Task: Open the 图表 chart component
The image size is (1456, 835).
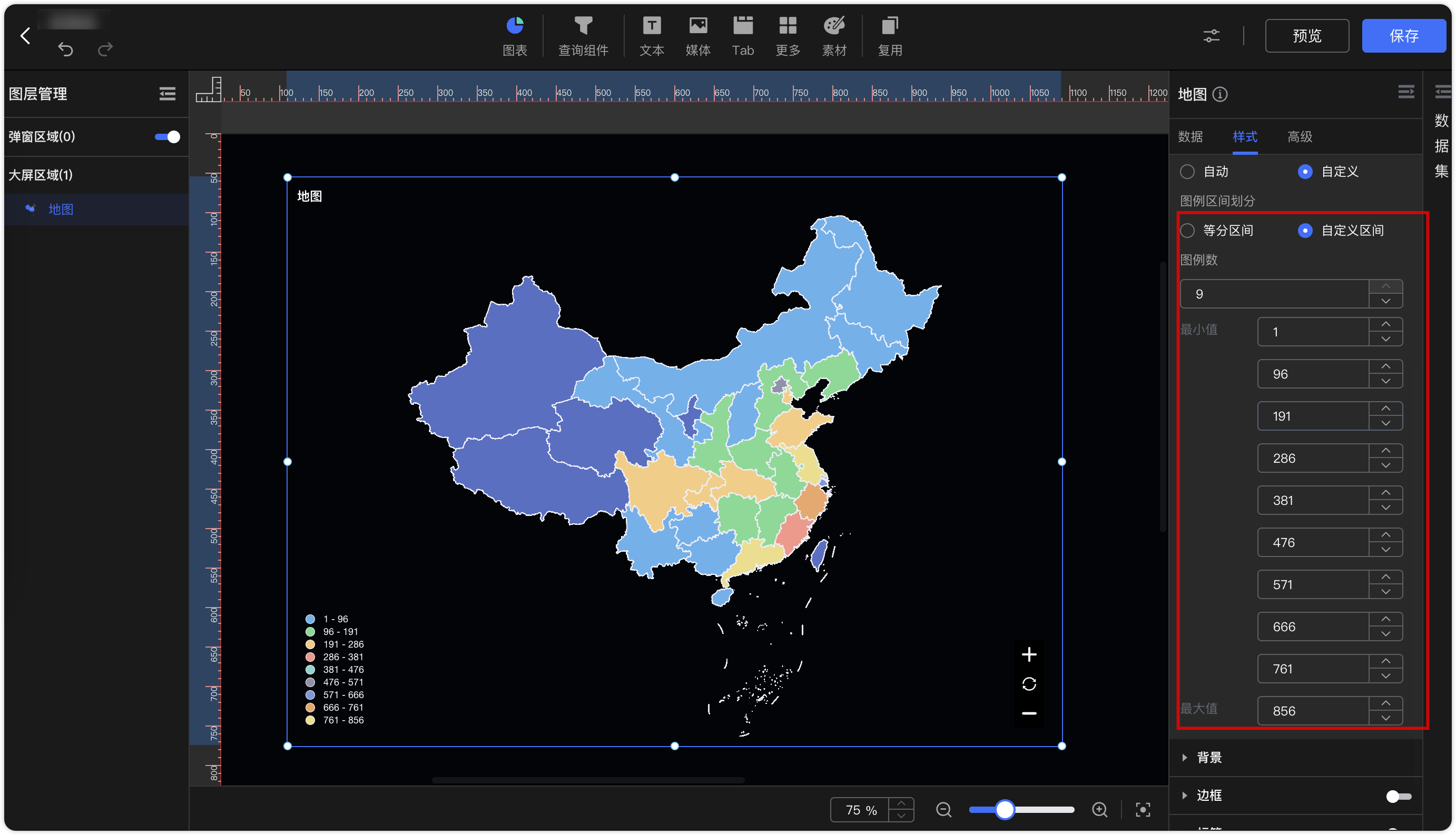Action: pos(515,36)
